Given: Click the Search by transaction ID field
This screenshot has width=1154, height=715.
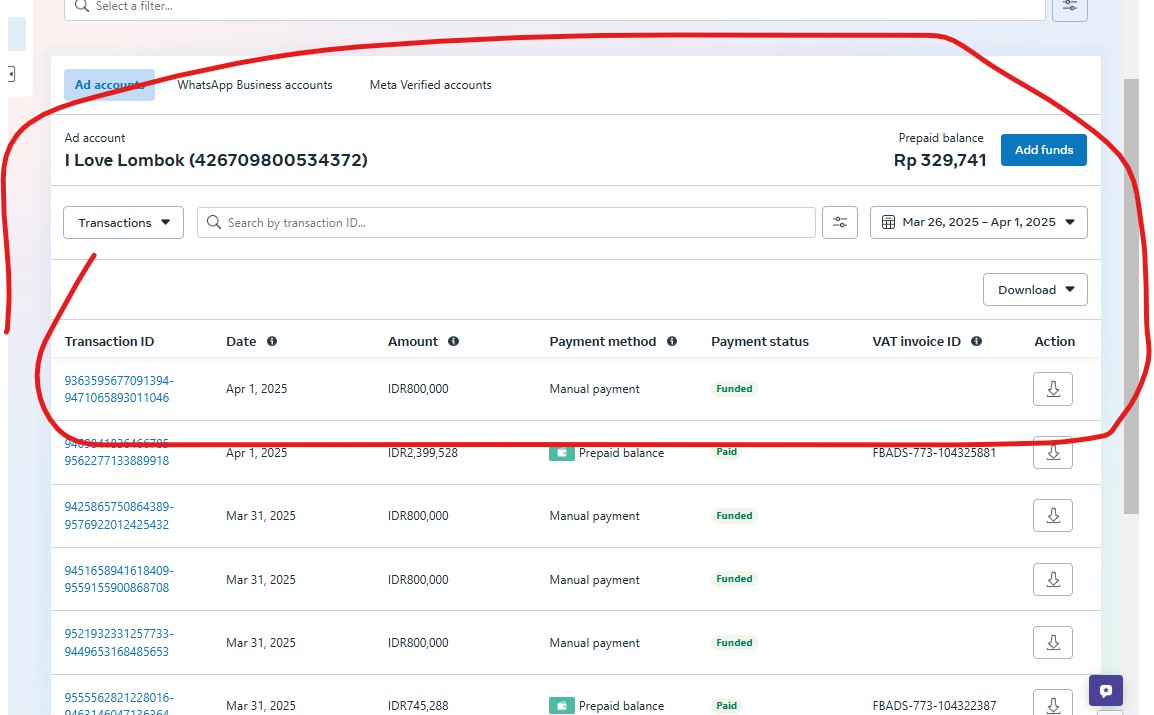Looking at the screenshot, I should (515, 223).
